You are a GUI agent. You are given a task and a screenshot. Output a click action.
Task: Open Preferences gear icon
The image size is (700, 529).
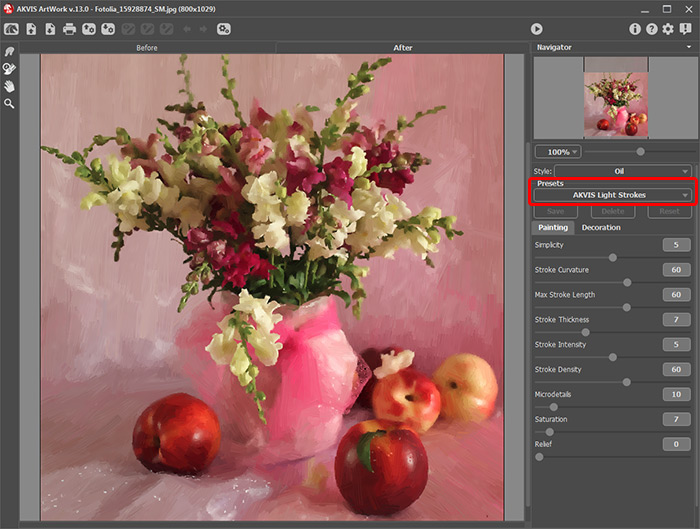(668, 29)
